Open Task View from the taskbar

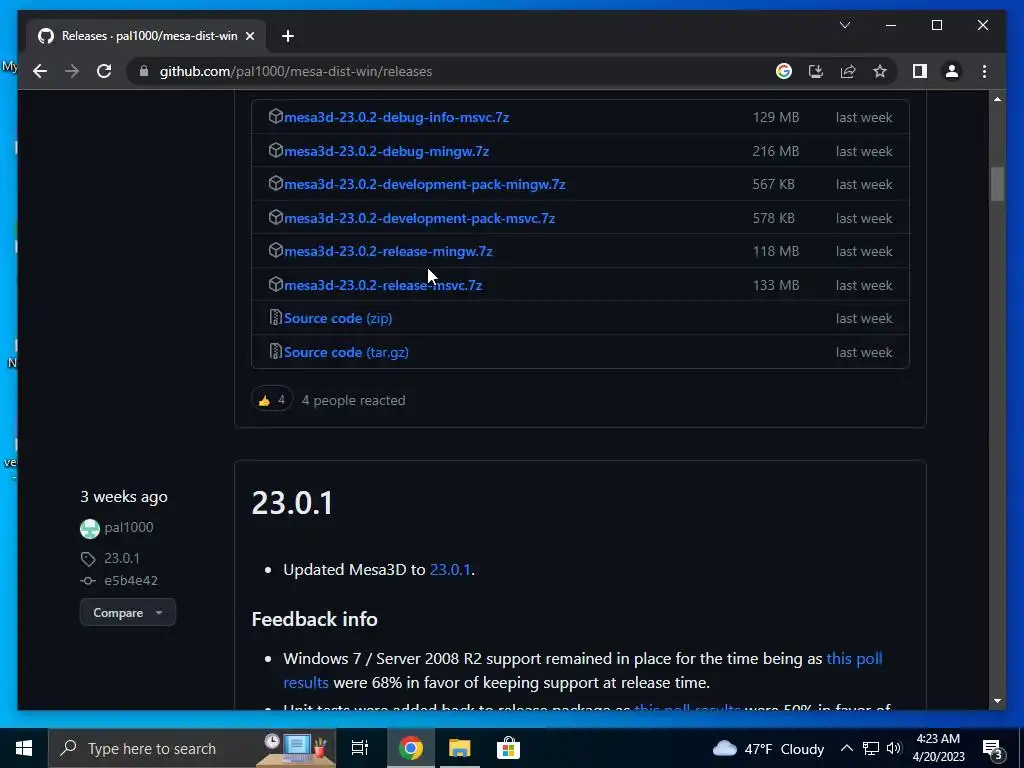[x=359, y=748]
